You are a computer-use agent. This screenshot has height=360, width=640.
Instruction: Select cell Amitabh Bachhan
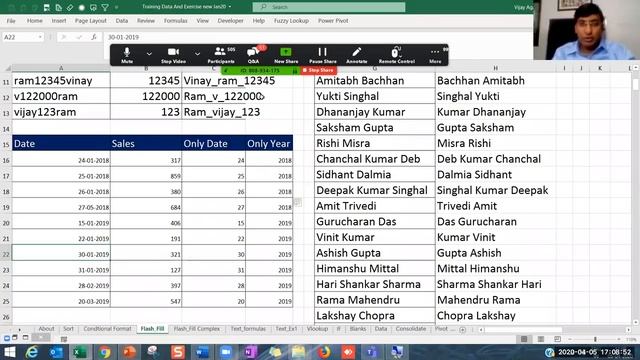click(x=375, y=81)
